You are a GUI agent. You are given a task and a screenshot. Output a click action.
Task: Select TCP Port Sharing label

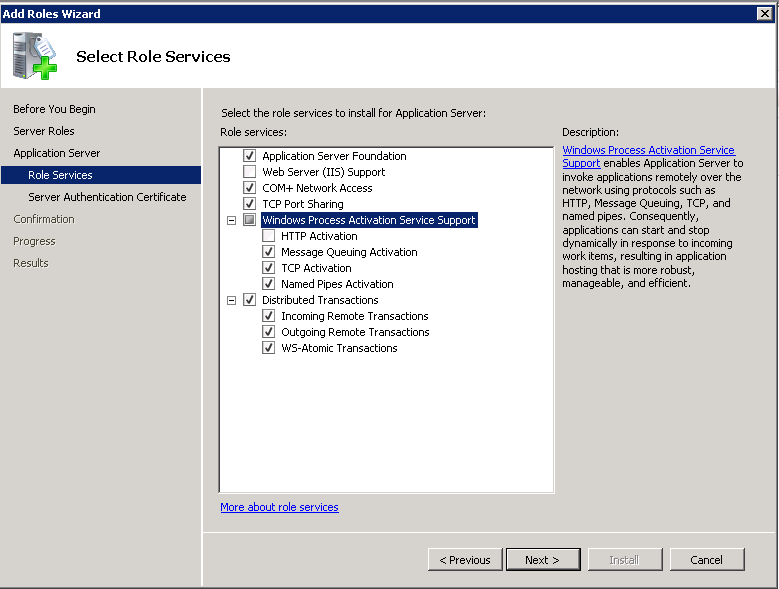coord(303,204)
